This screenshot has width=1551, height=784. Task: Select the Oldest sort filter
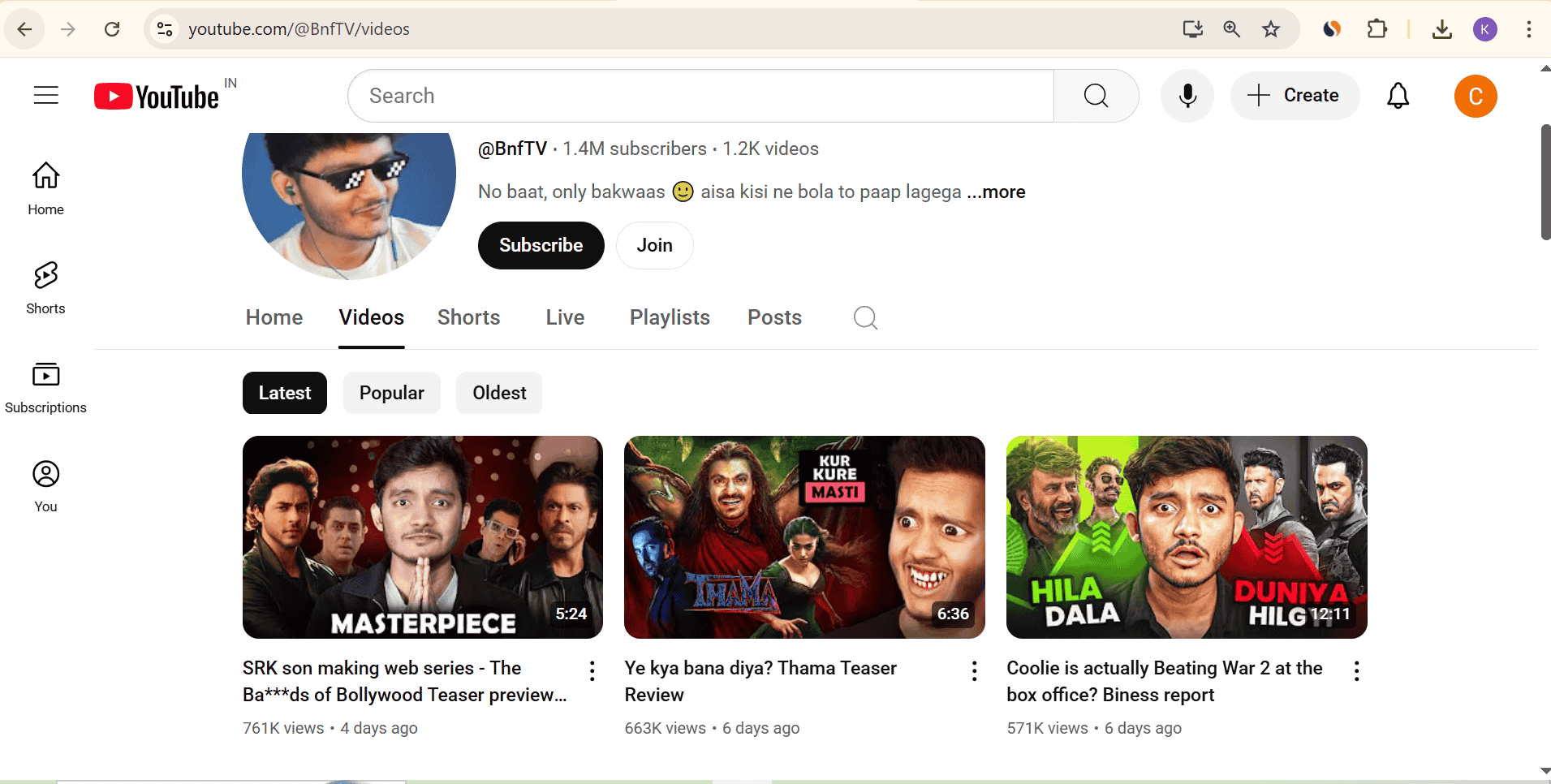pos(499,393)
